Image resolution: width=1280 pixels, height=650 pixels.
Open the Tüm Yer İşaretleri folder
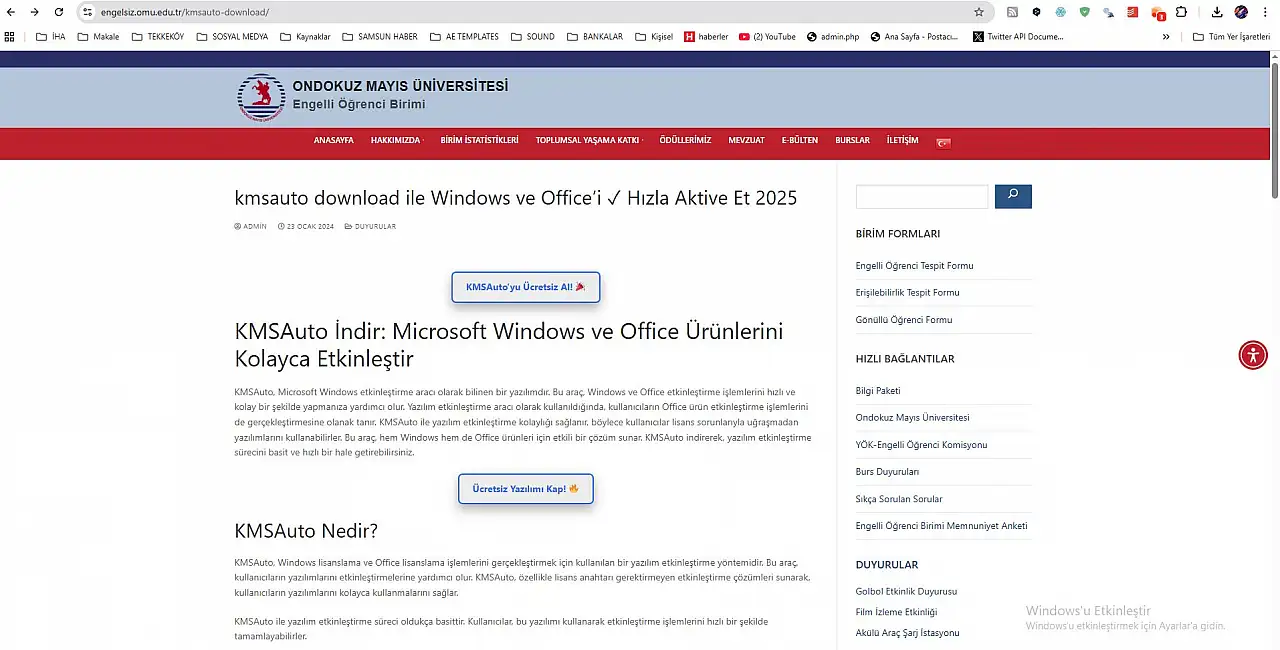point(1231,37)
